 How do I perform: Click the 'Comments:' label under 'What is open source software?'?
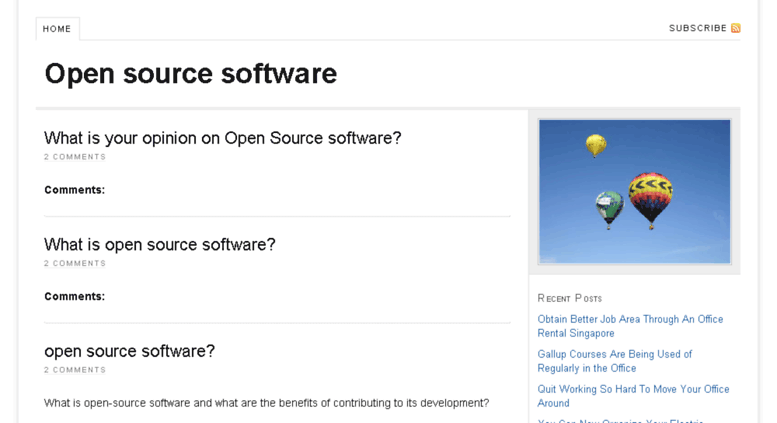coord(74,296)
